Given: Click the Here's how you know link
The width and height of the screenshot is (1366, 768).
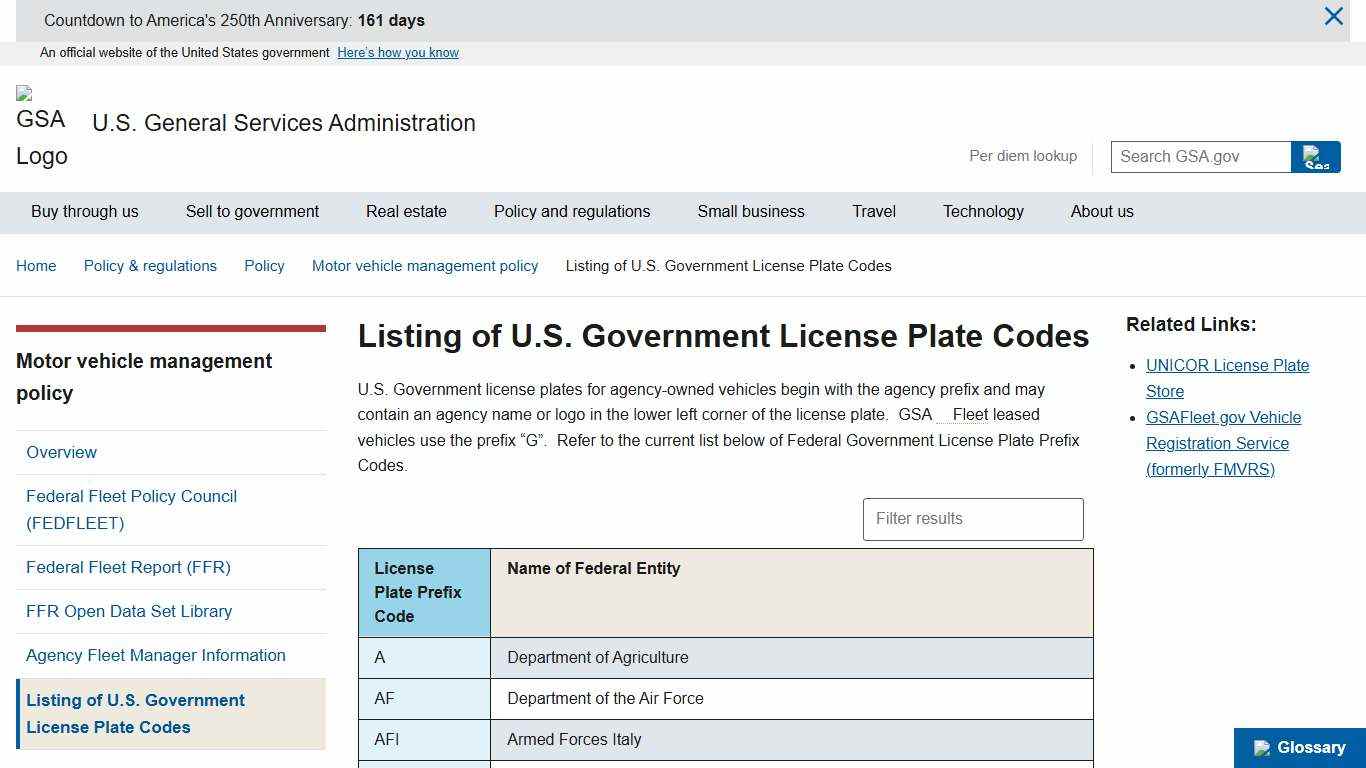Looking at the screenshot, I should point(398,52).
